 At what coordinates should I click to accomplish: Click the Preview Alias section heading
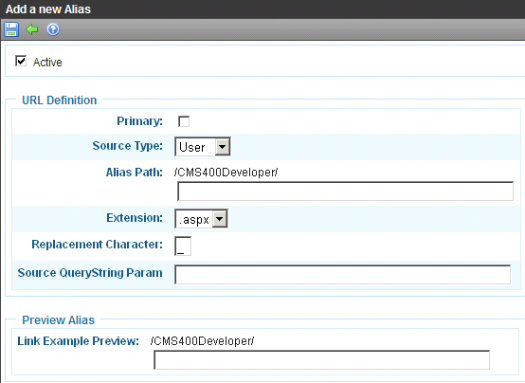(x=58, y=320)
